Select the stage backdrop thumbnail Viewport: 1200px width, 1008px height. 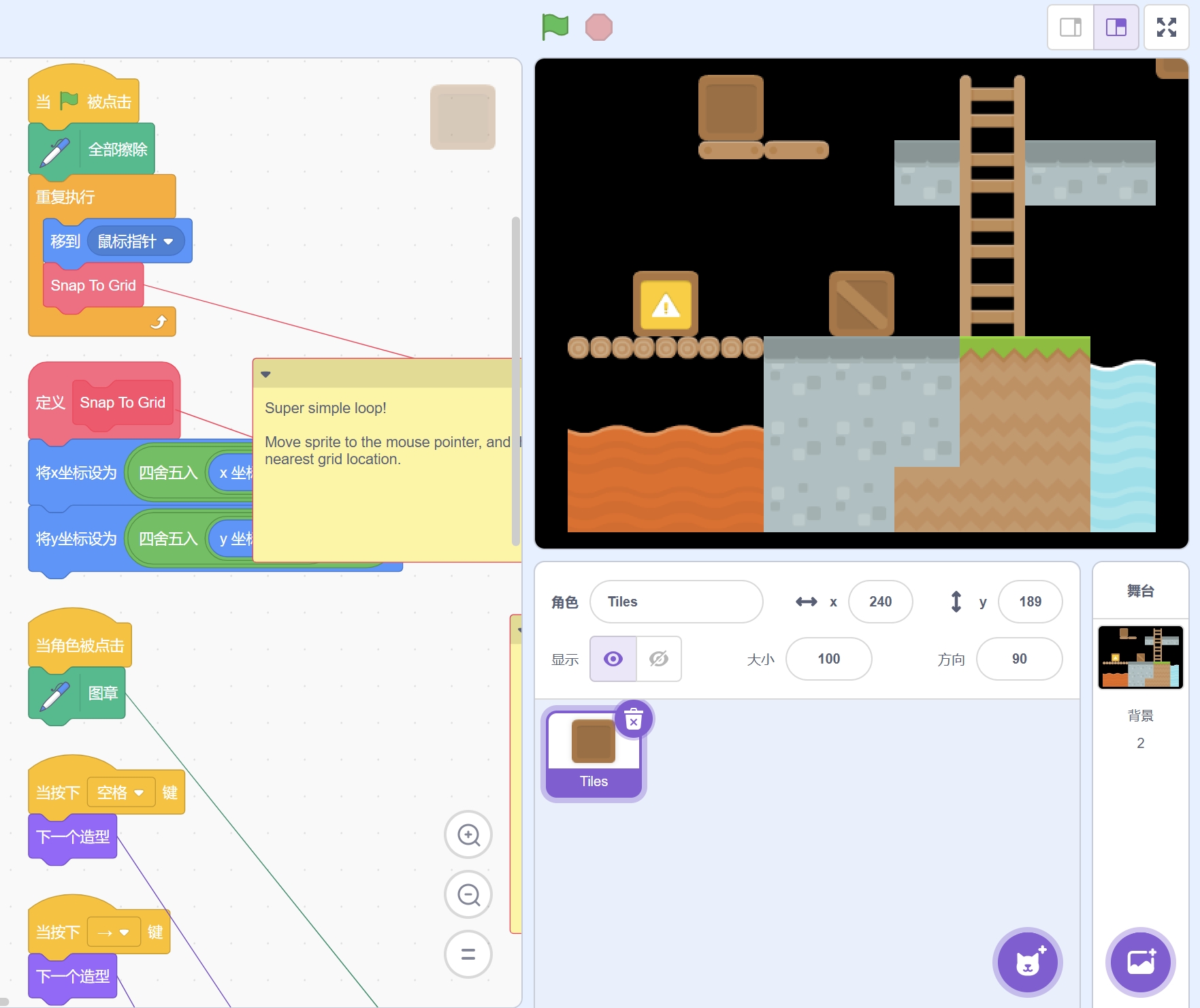click(1140, 657)
